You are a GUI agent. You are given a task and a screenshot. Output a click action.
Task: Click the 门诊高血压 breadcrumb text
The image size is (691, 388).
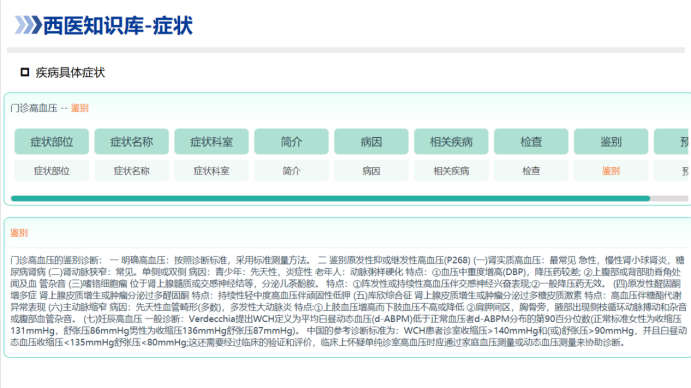tap(34, 108)
